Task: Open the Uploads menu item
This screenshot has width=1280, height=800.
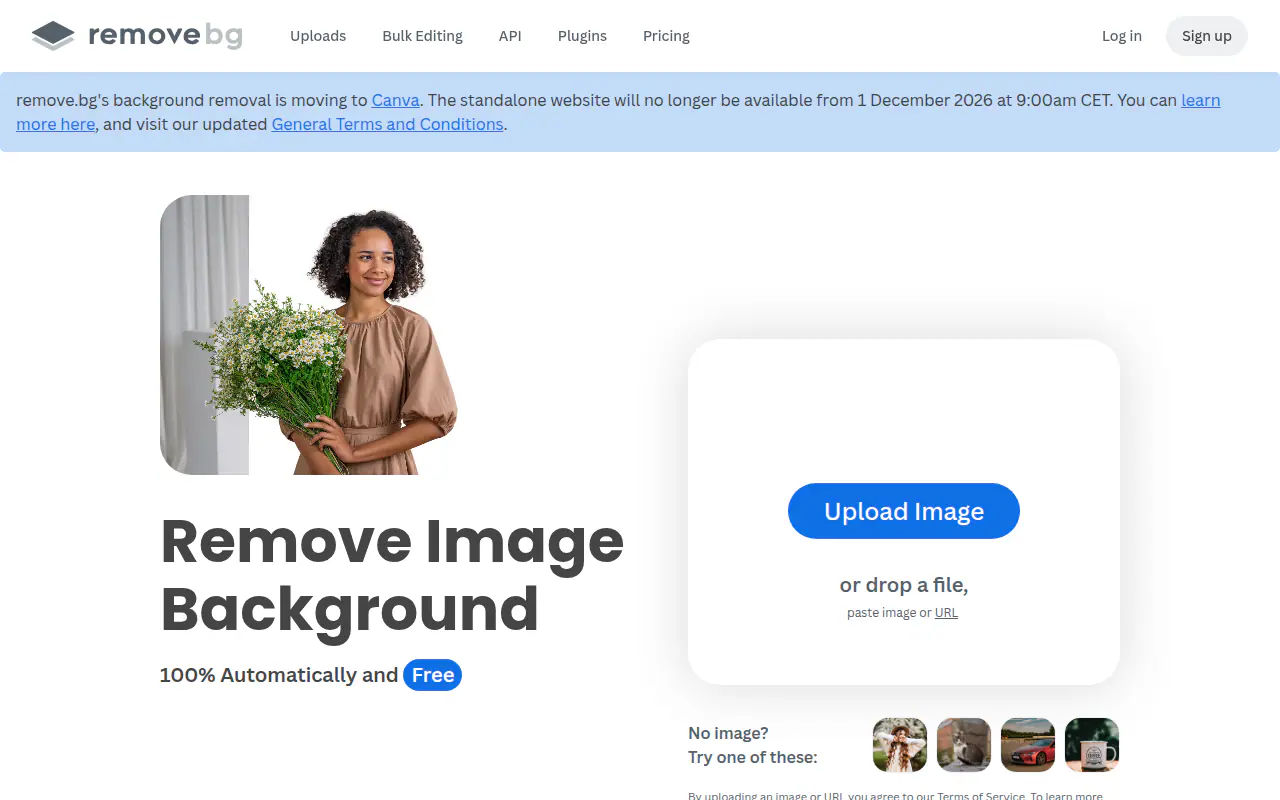Action: tap(318, 36)
